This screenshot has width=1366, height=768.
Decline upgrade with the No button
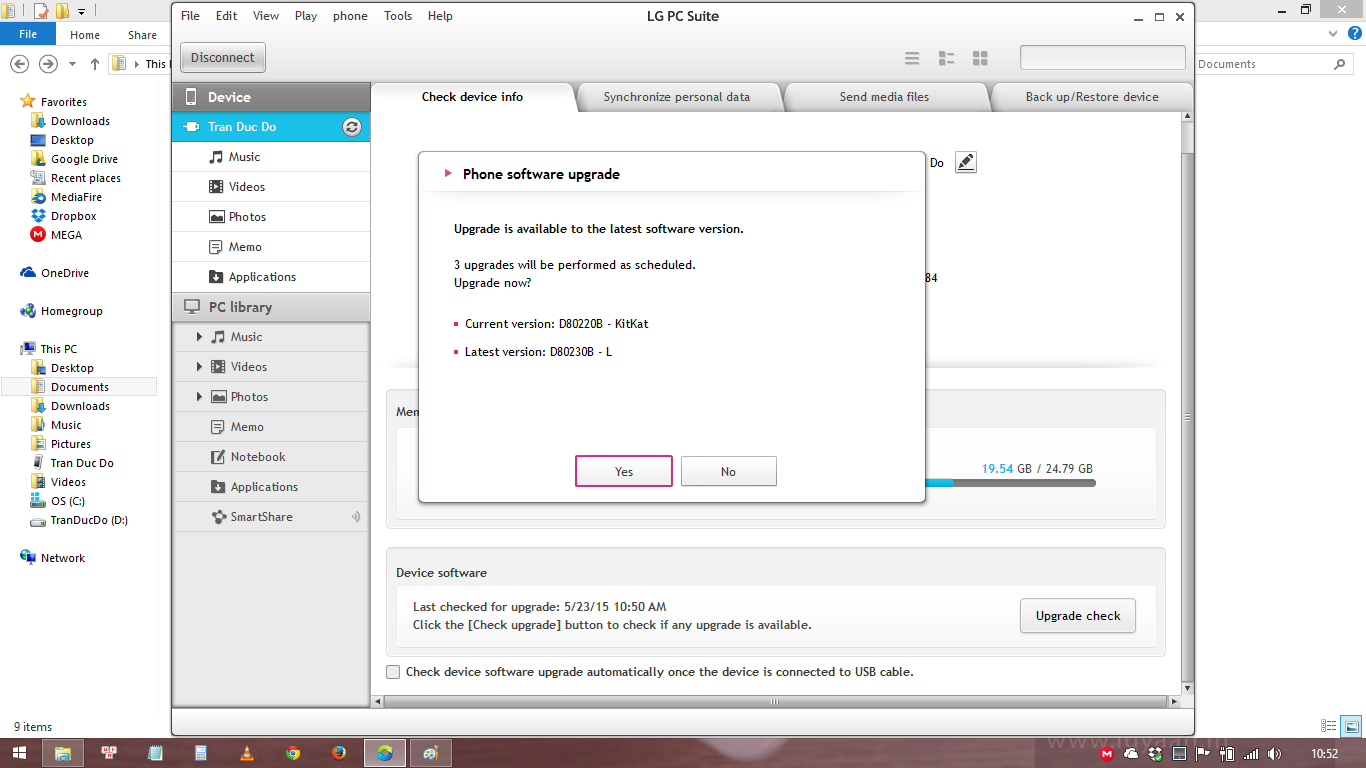[x=729, y=471]
